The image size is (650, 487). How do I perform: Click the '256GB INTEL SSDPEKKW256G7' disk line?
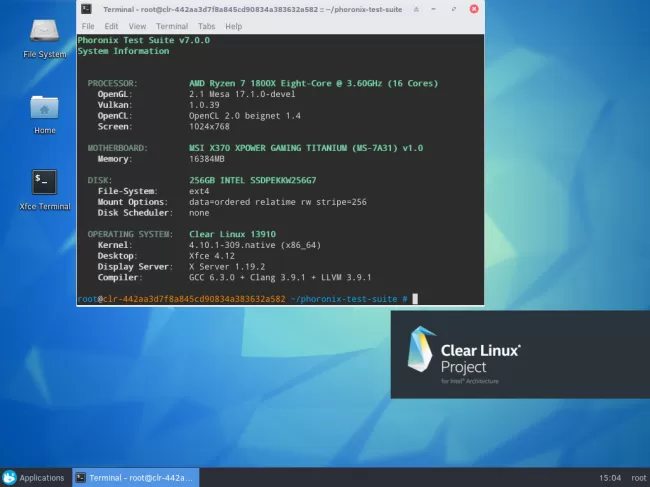[x=252, y=180]
